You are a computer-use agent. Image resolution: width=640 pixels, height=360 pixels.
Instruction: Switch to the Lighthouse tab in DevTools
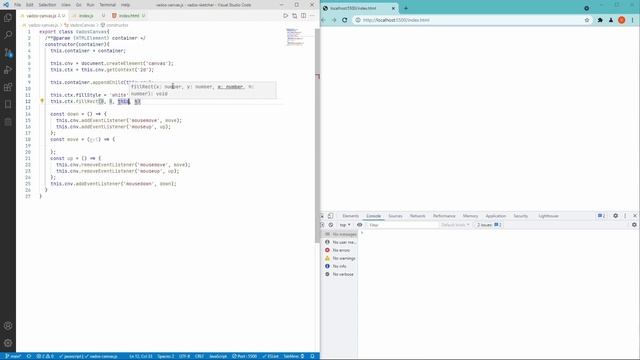(548, 216)
